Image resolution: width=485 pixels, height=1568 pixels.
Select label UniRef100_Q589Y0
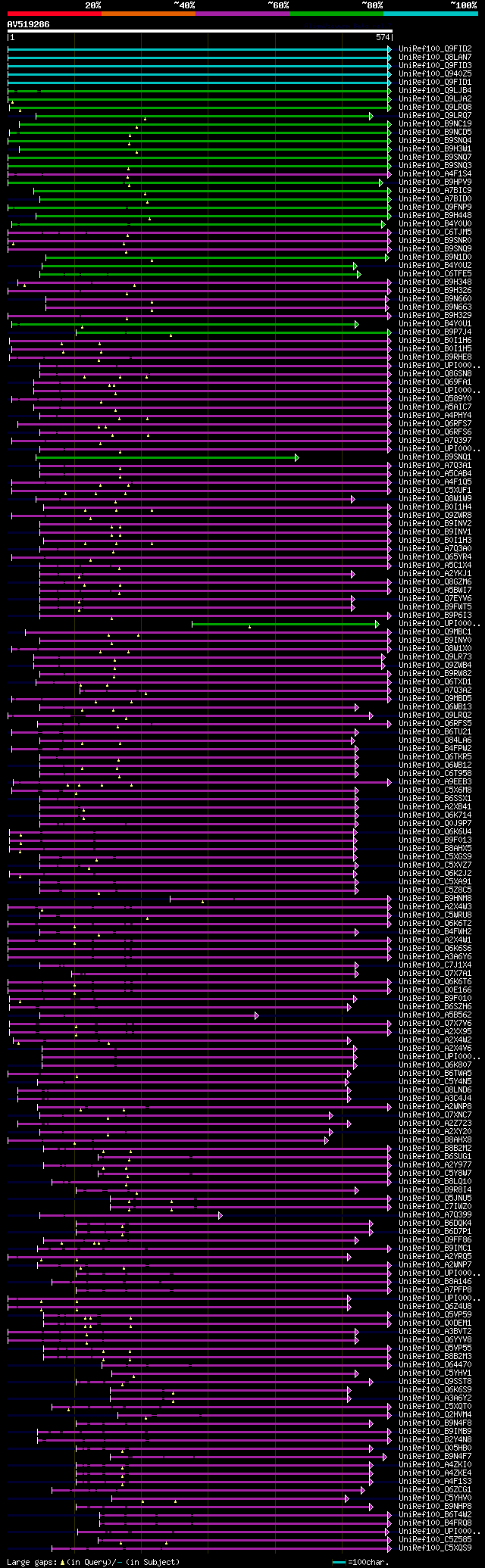click(x=435, y=399)
